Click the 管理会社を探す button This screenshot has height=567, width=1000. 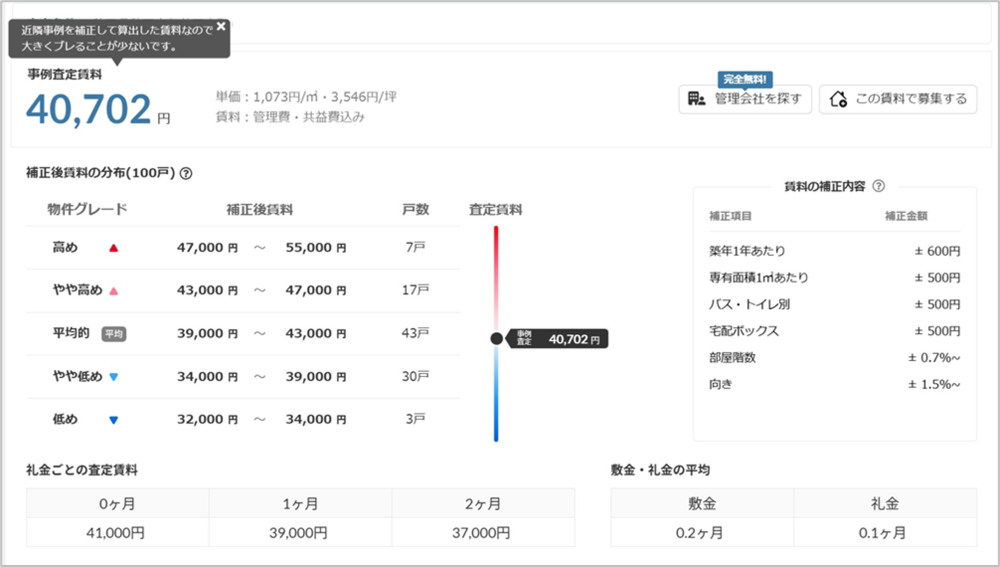tap(745, 99)
